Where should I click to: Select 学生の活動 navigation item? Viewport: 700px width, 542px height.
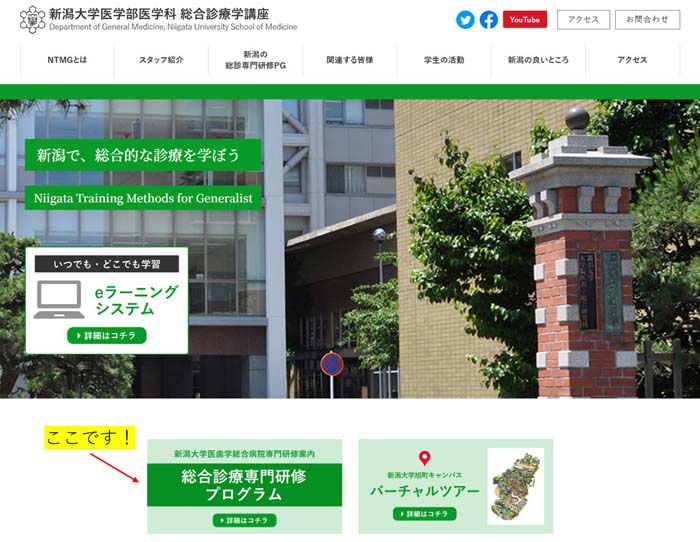[443, 60]
